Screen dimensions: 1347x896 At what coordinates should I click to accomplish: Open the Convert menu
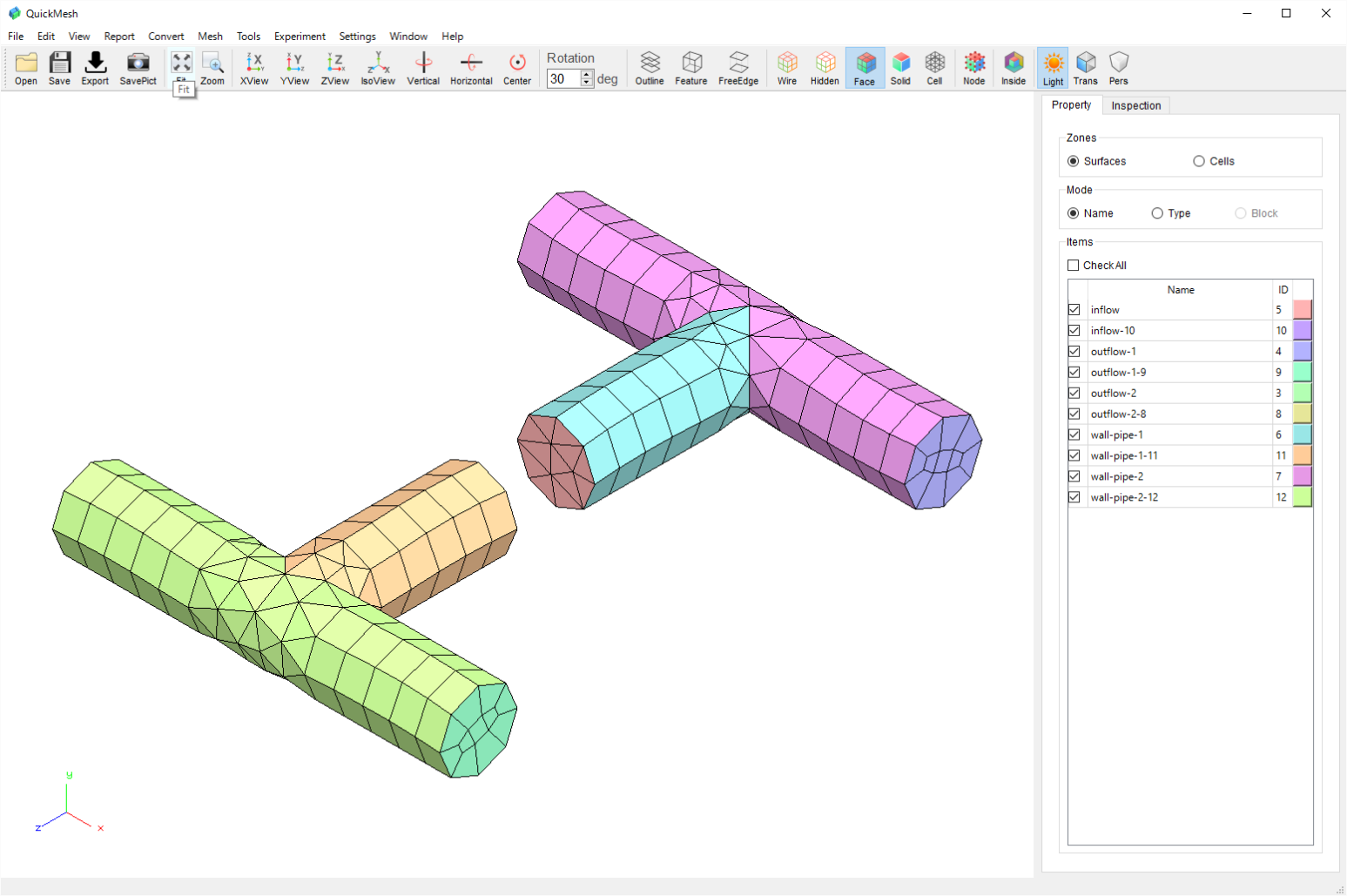(165, 37)
